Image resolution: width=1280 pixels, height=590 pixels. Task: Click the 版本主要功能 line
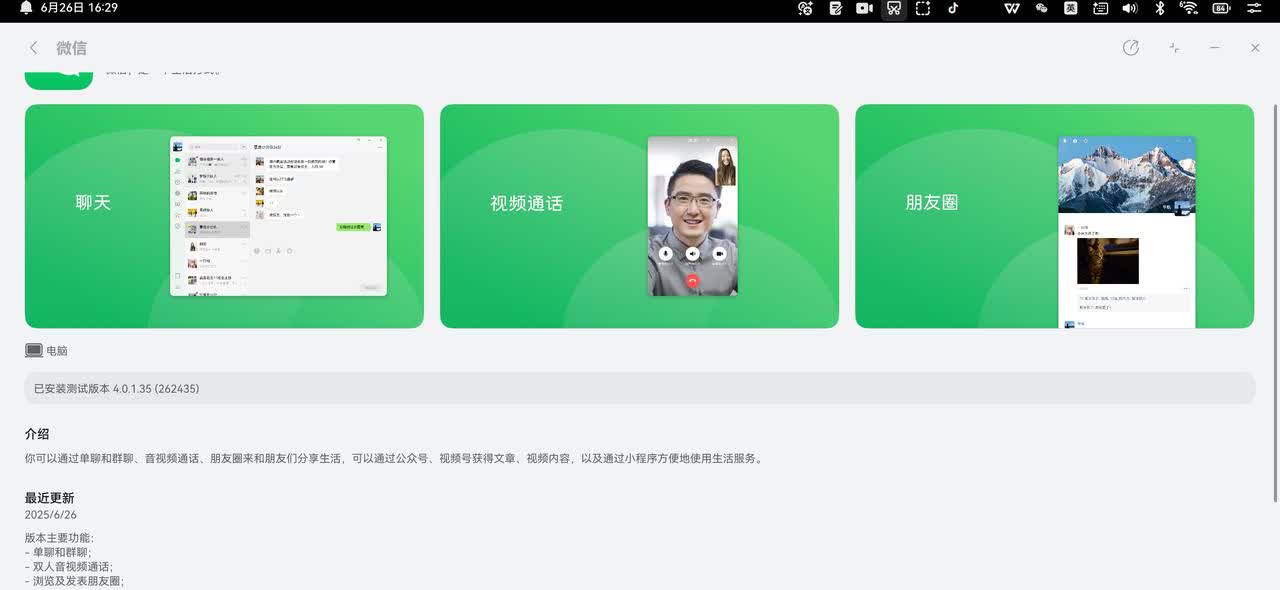click(x=59, y=538)
